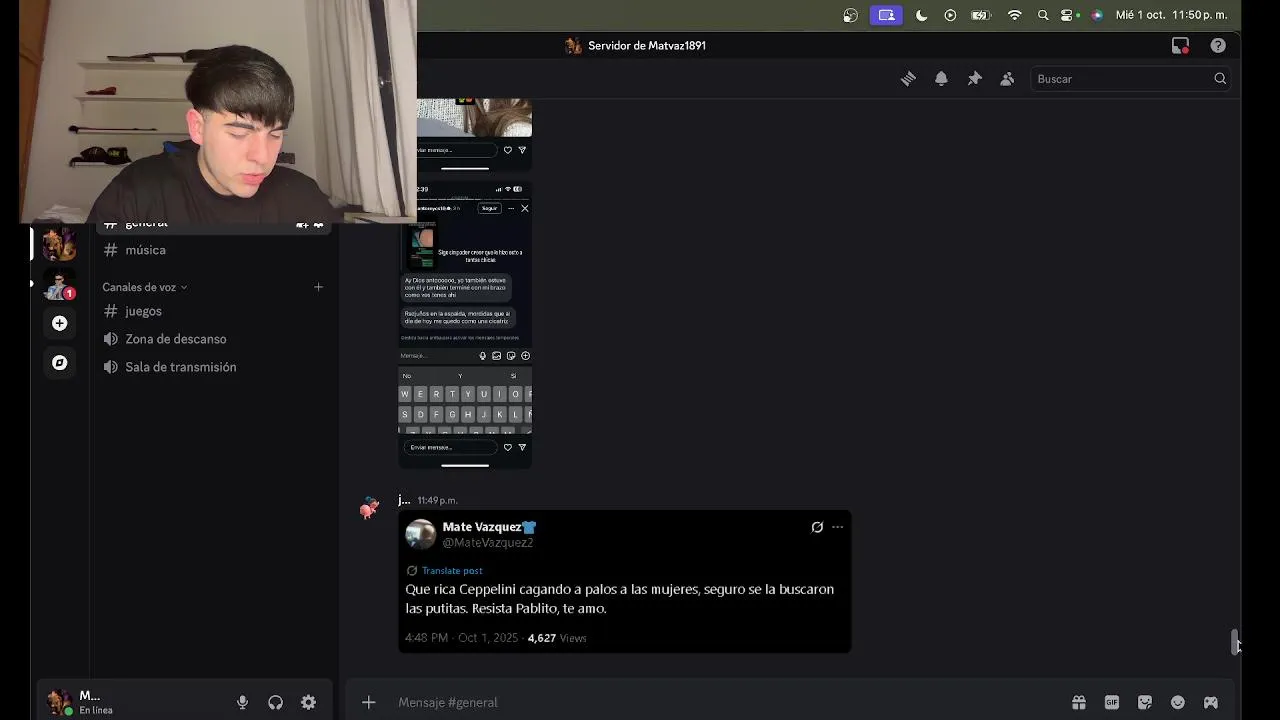The image size is (1280, 720).
Task: Open the emoji picker
Action: point(1178,702)
